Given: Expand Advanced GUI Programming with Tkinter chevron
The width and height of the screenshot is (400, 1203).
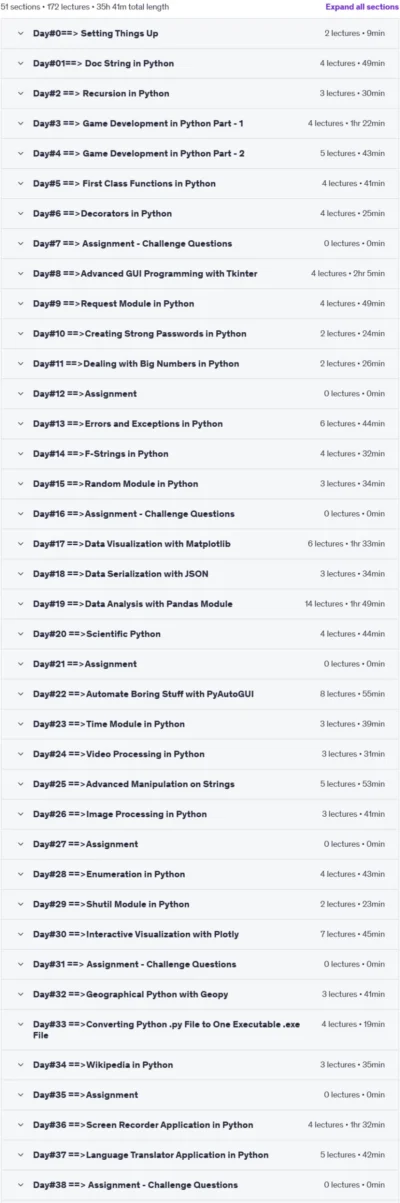Looking at the screenshot, I should [20, 273].
